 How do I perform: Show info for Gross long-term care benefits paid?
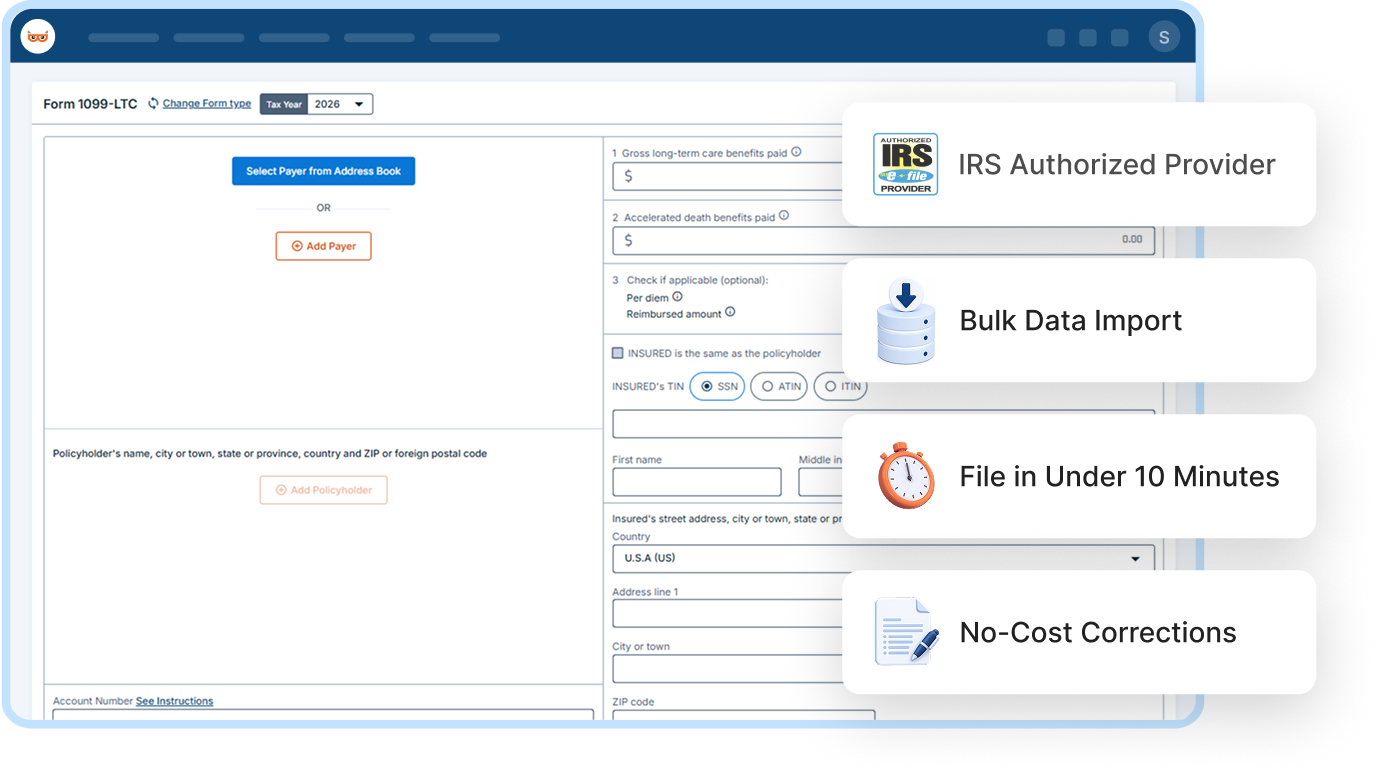[796, 152]
